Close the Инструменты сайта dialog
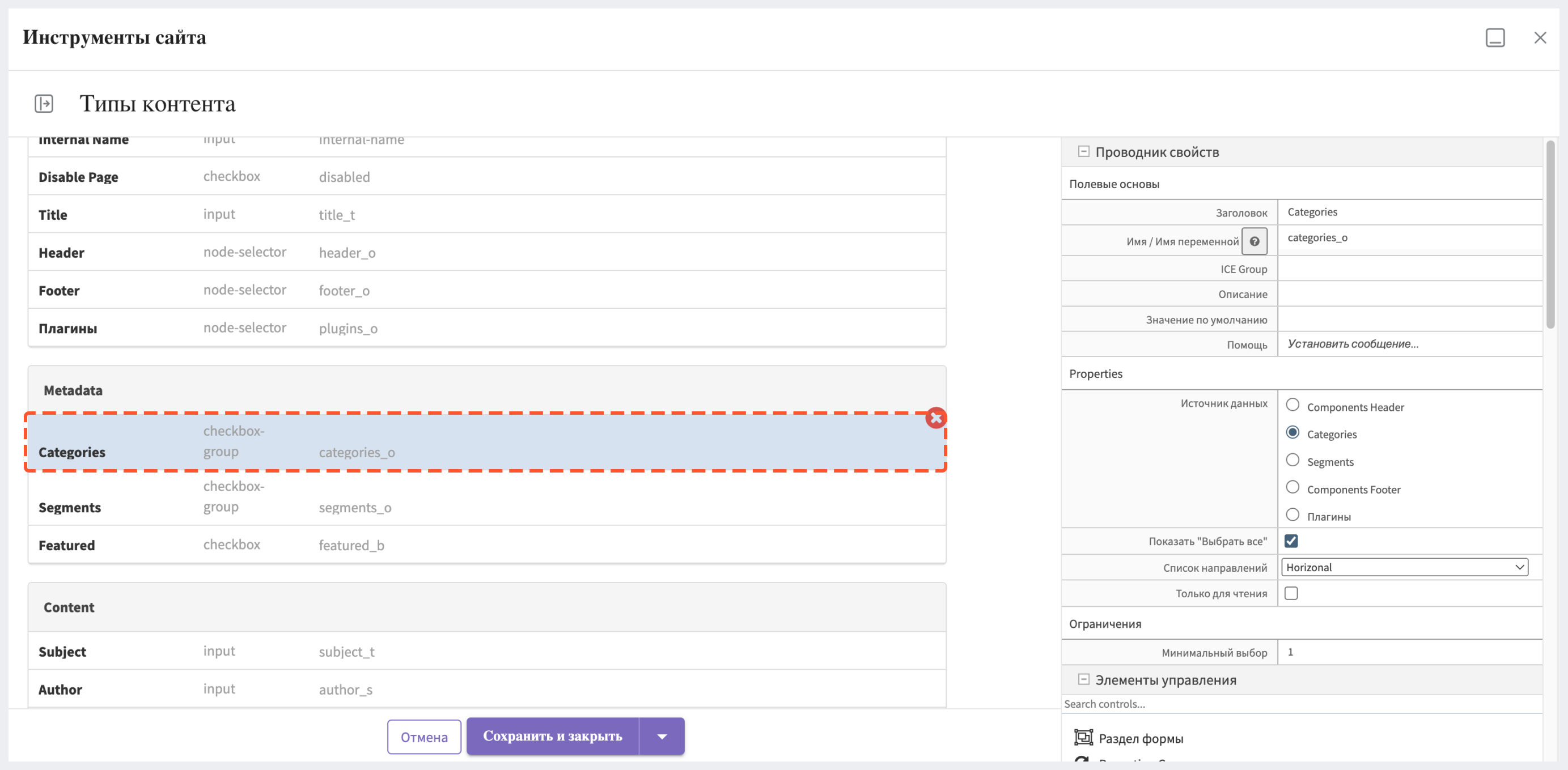Screen dimensions: 1568x770 pyautogui.click(x=1540, y=38)
